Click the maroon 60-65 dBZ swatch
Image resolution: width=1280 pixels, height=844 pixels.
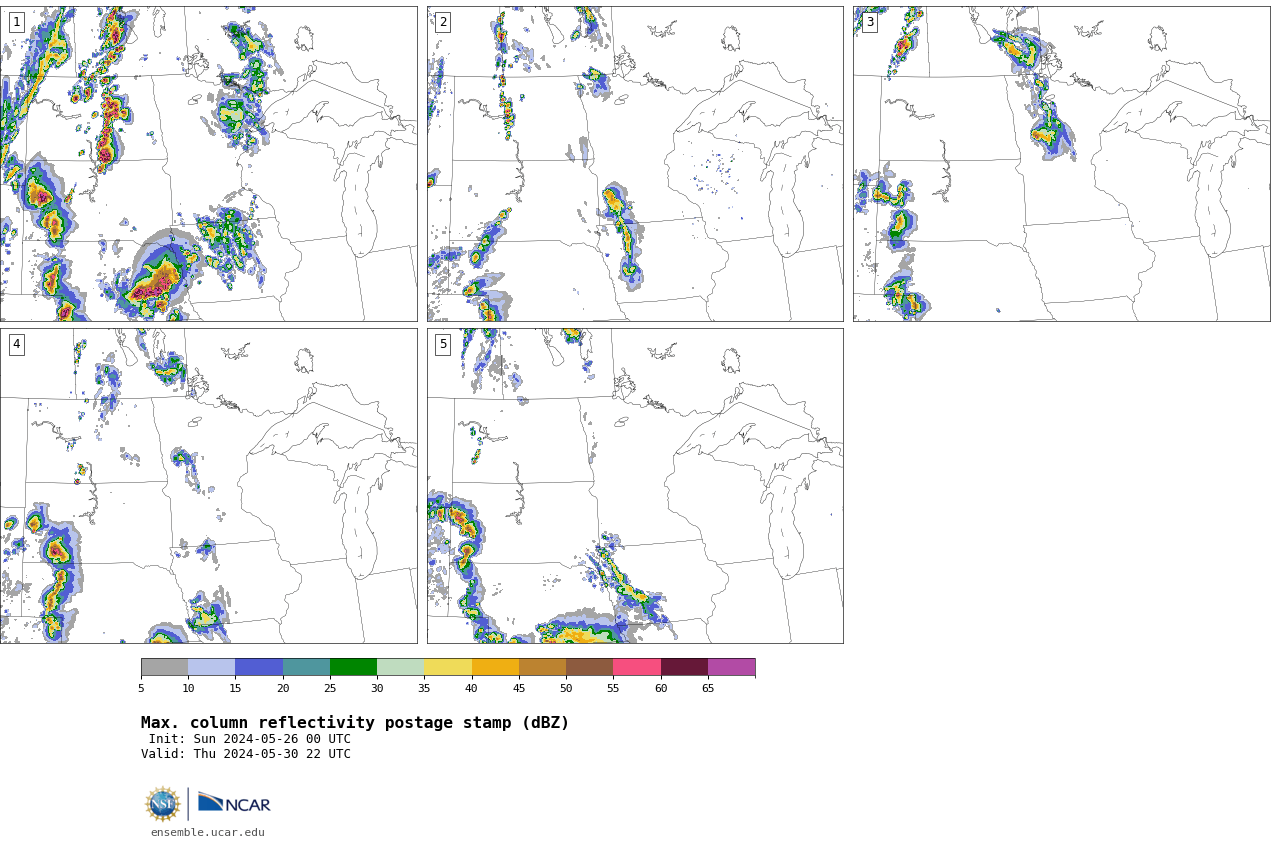(x=684, y=667)
